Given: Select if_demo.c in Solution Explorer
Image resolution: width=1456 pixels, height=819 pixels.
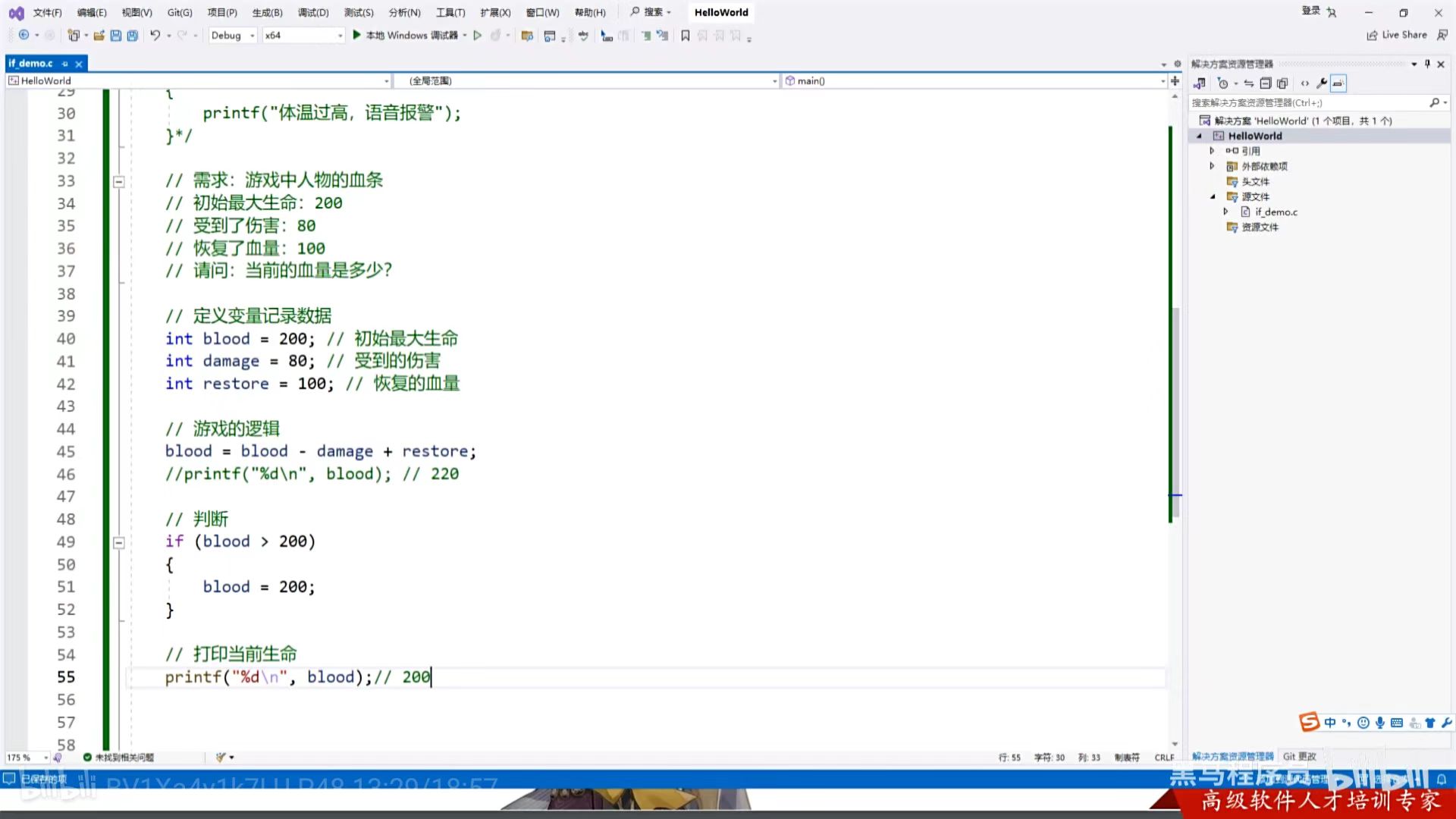Looking at the screenshot, I should (x=1276, y=212).
